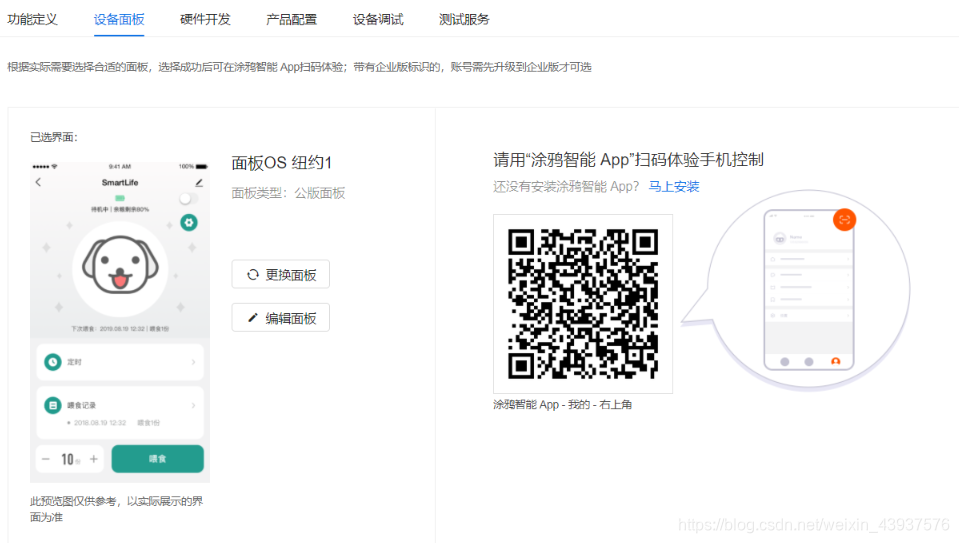Expand the 定时 row chevron

193,362
